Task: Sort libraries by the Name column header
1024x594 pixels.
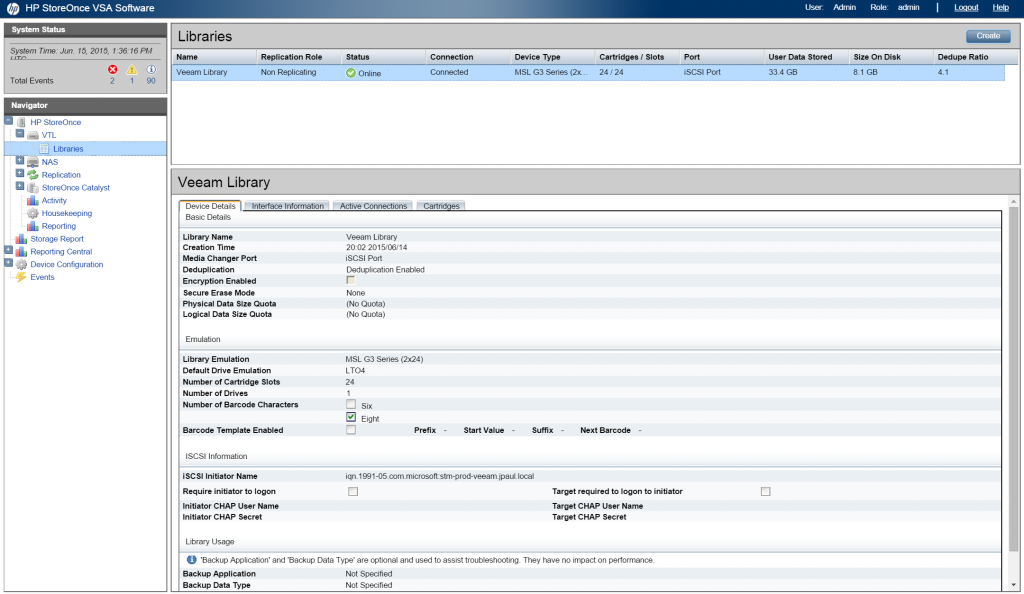Action: pyautogui.click(x=214, y=57)
